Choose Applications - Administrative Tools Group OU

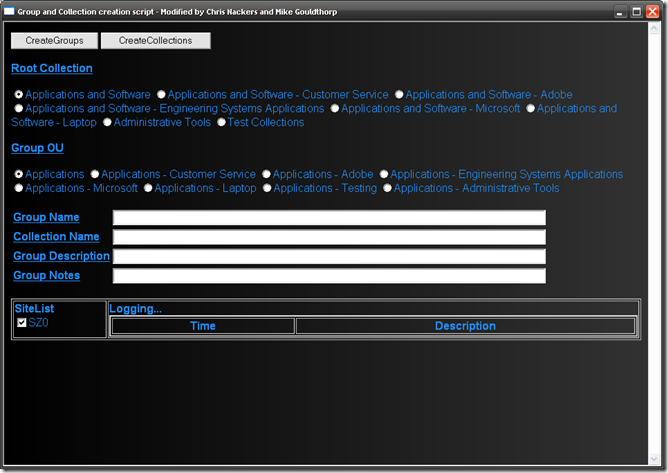[x=387, y=188]
